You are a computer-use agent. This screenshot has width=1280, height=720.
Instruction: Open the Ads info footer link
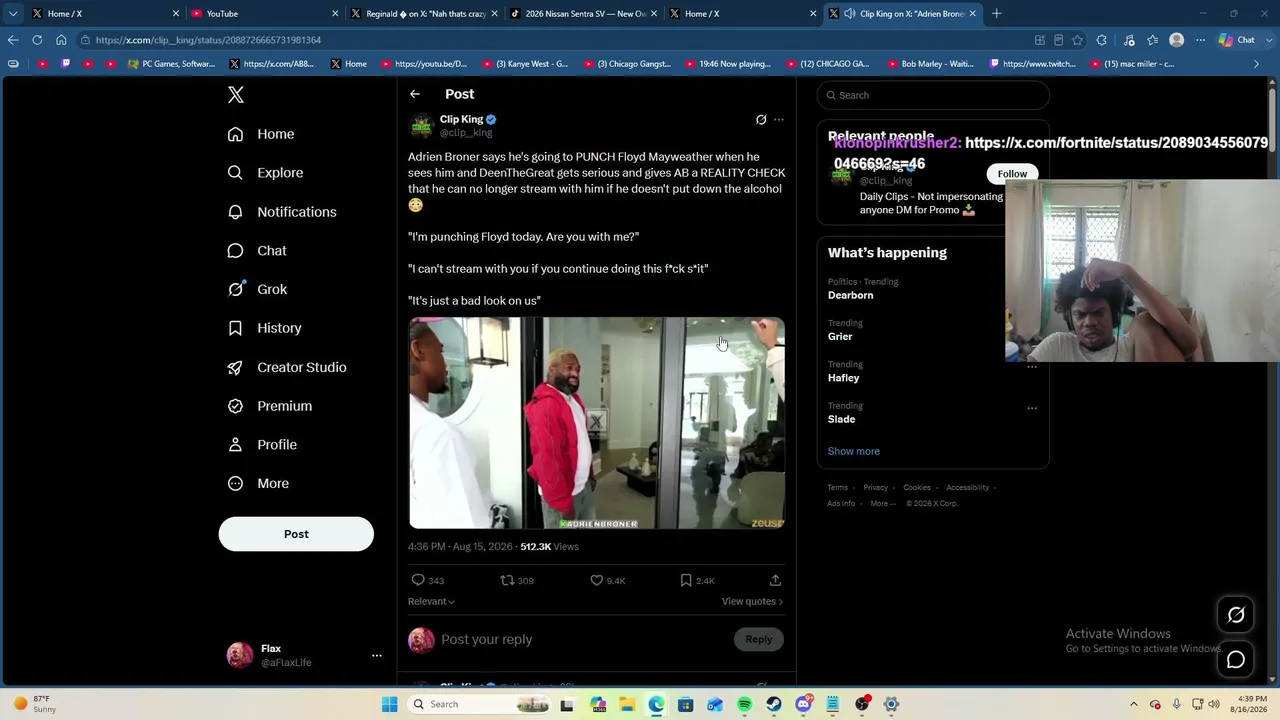(x=841, y=503)
